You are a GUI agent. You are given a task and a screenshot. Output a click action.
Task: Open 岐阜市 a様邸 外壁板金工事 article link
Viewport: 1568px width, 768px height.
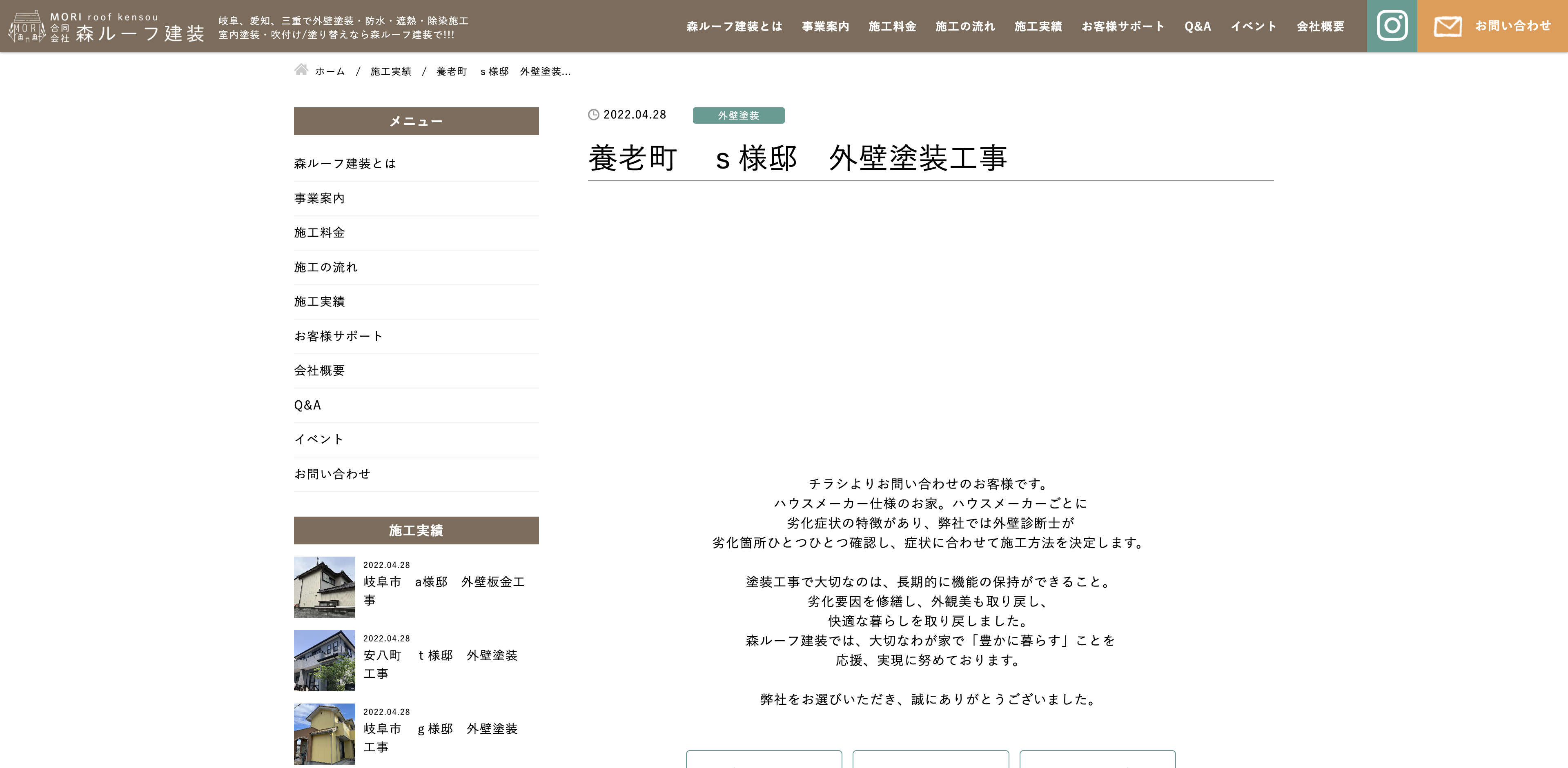444,591
